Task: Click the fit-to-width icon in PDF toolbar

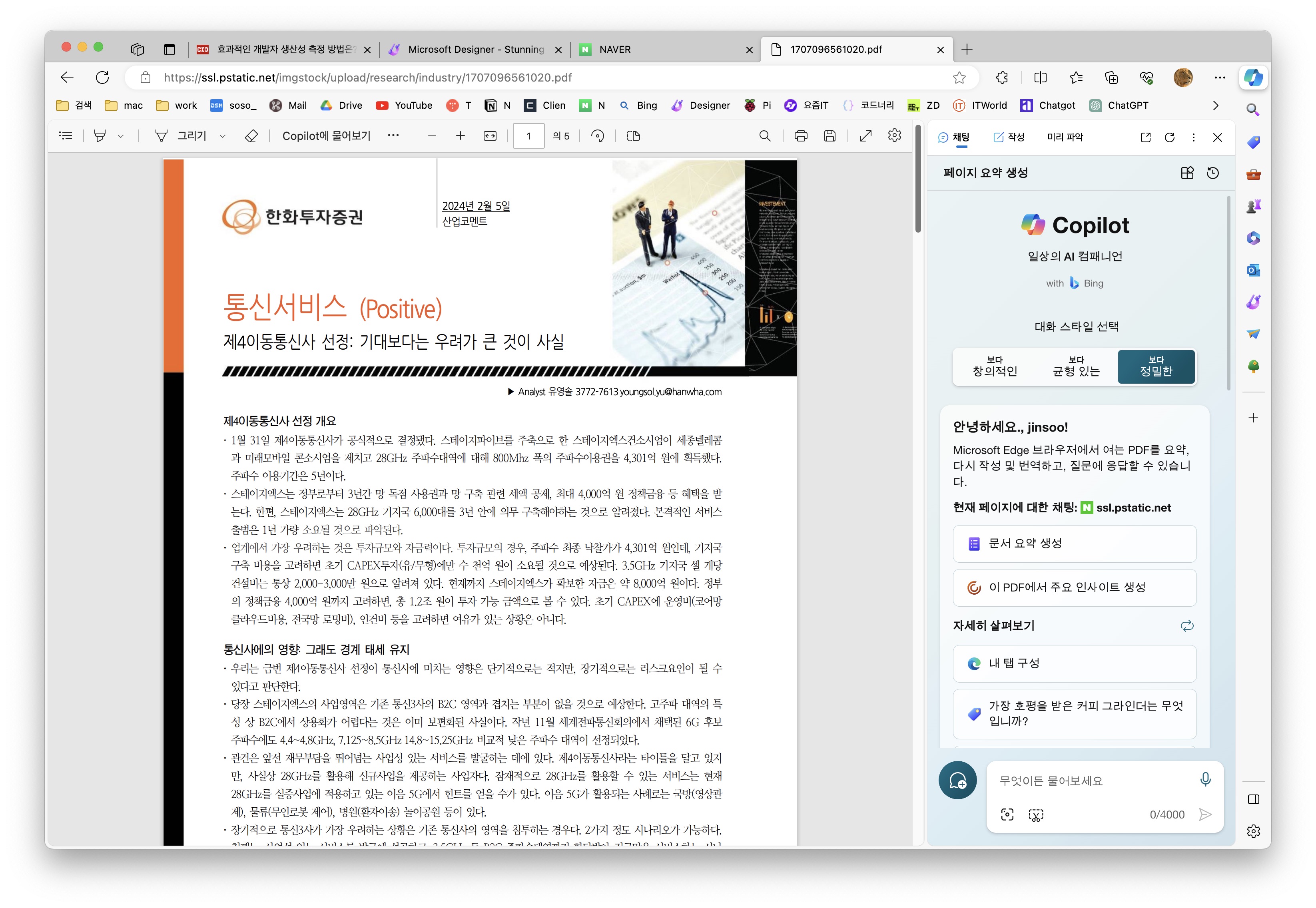Action: click(490, 136)
